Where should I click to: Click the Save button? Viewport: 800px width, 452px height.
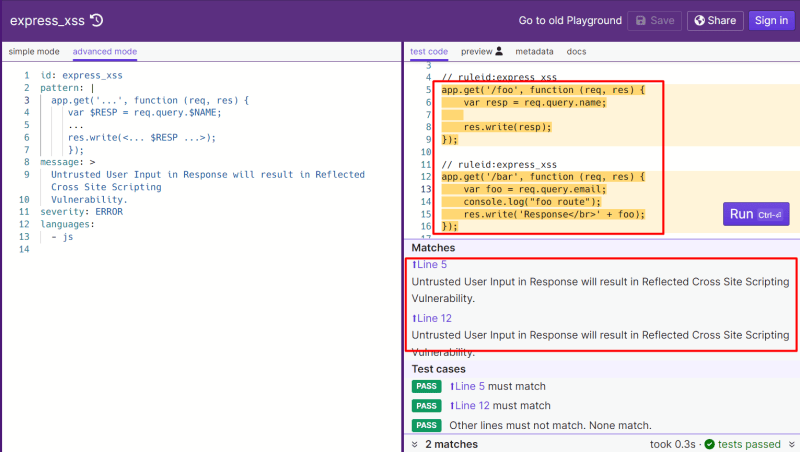[655, 21]
